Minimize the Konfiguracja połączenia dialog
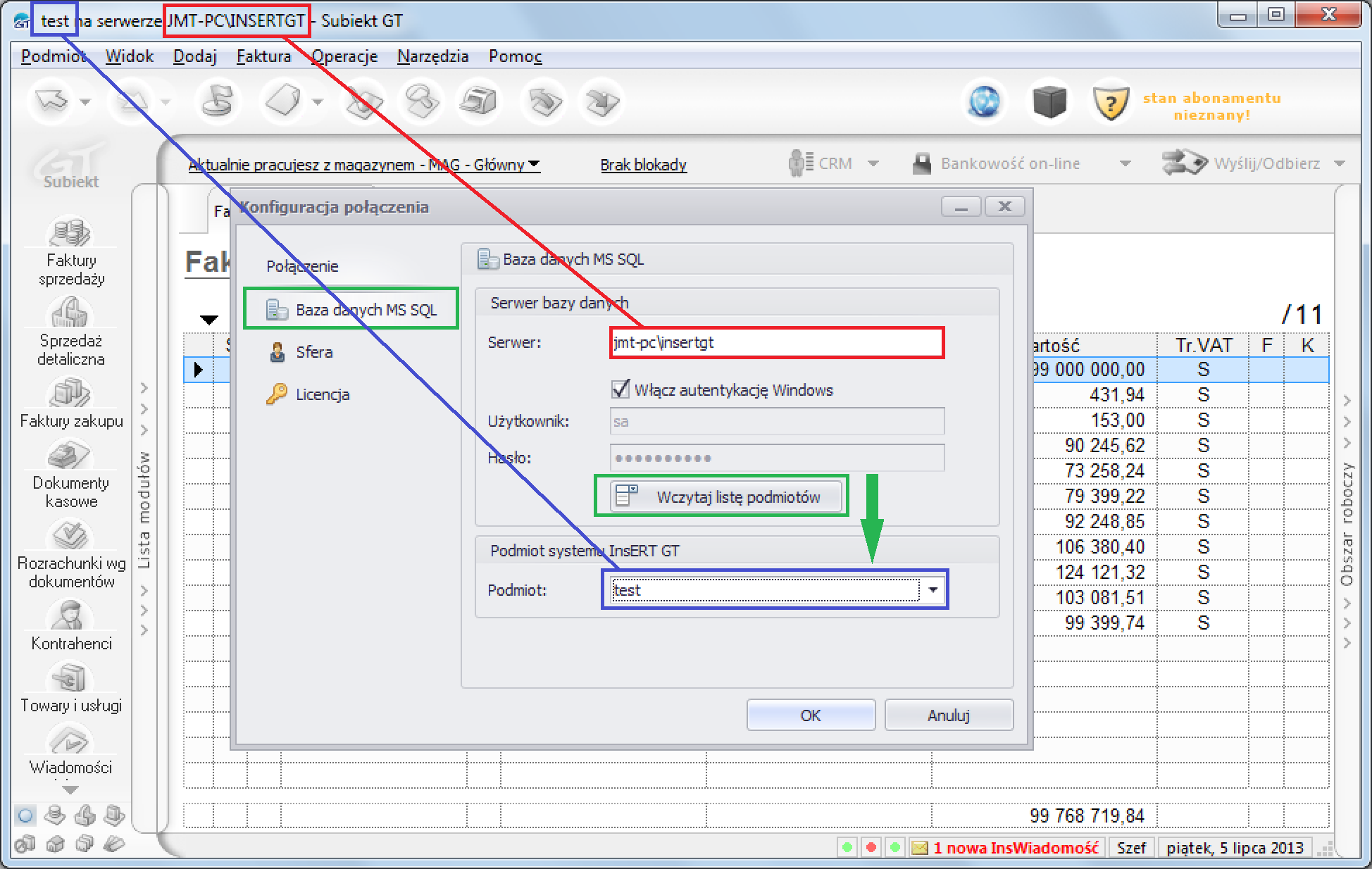Viewport: 1372px width, 869px height. 961,207
